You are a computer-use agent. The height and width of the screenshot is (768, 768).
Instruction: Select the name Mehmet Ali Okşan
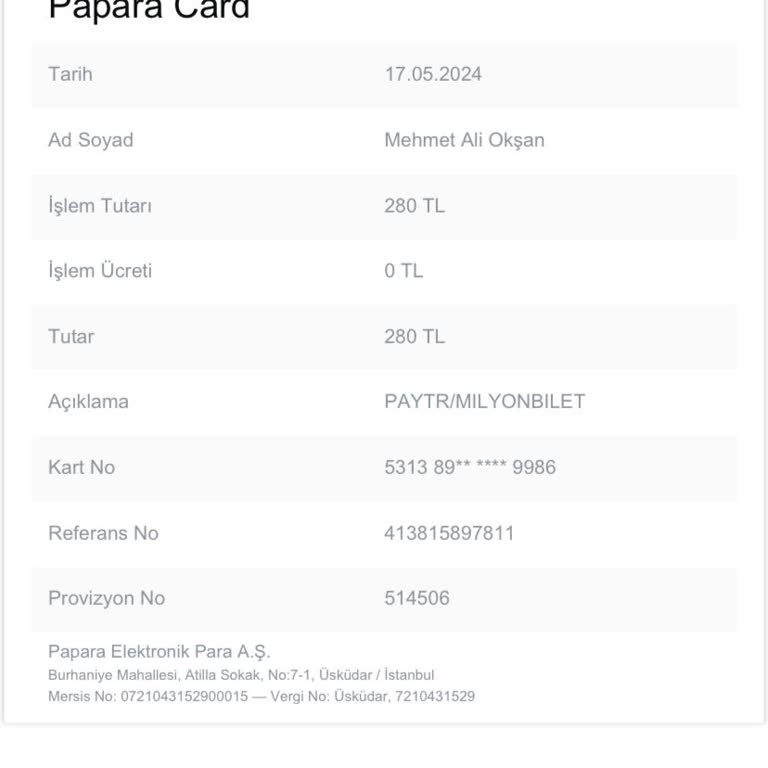click(x=464, y=140)
